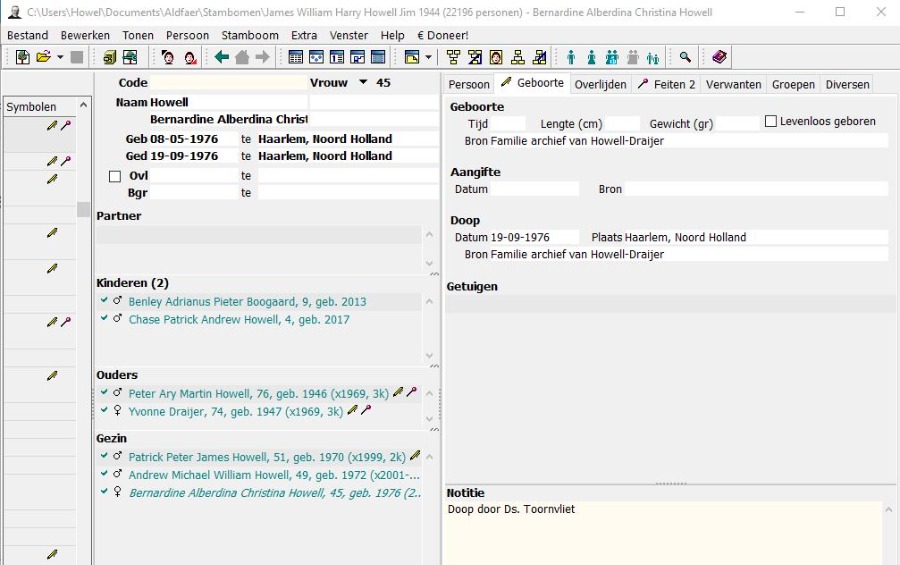Click the green back navigation arrow
Viewport: 900px width, 565px height.
[222, 58]
